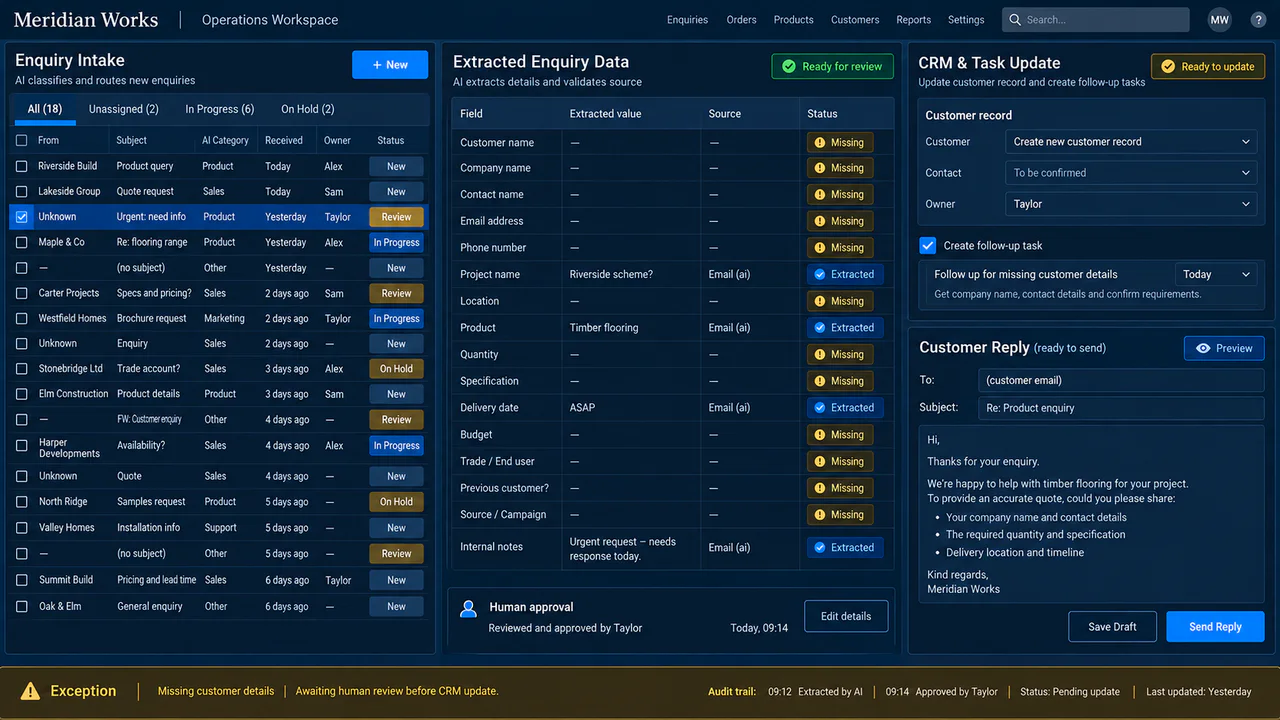
Task: Click the Extracted check icon for Internal notes
Action: click(820, 548)
